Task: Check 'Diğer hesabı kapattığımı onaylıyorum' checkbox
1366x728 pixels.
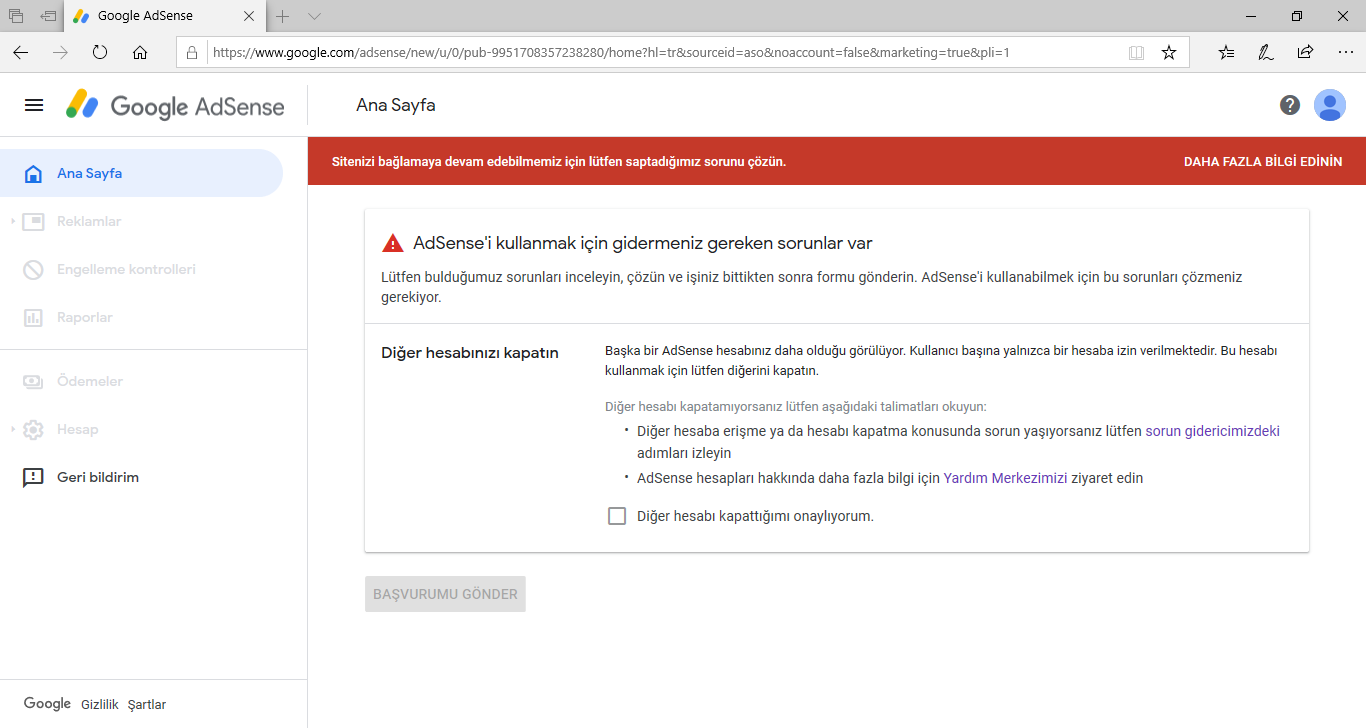Action: (617, 516)
